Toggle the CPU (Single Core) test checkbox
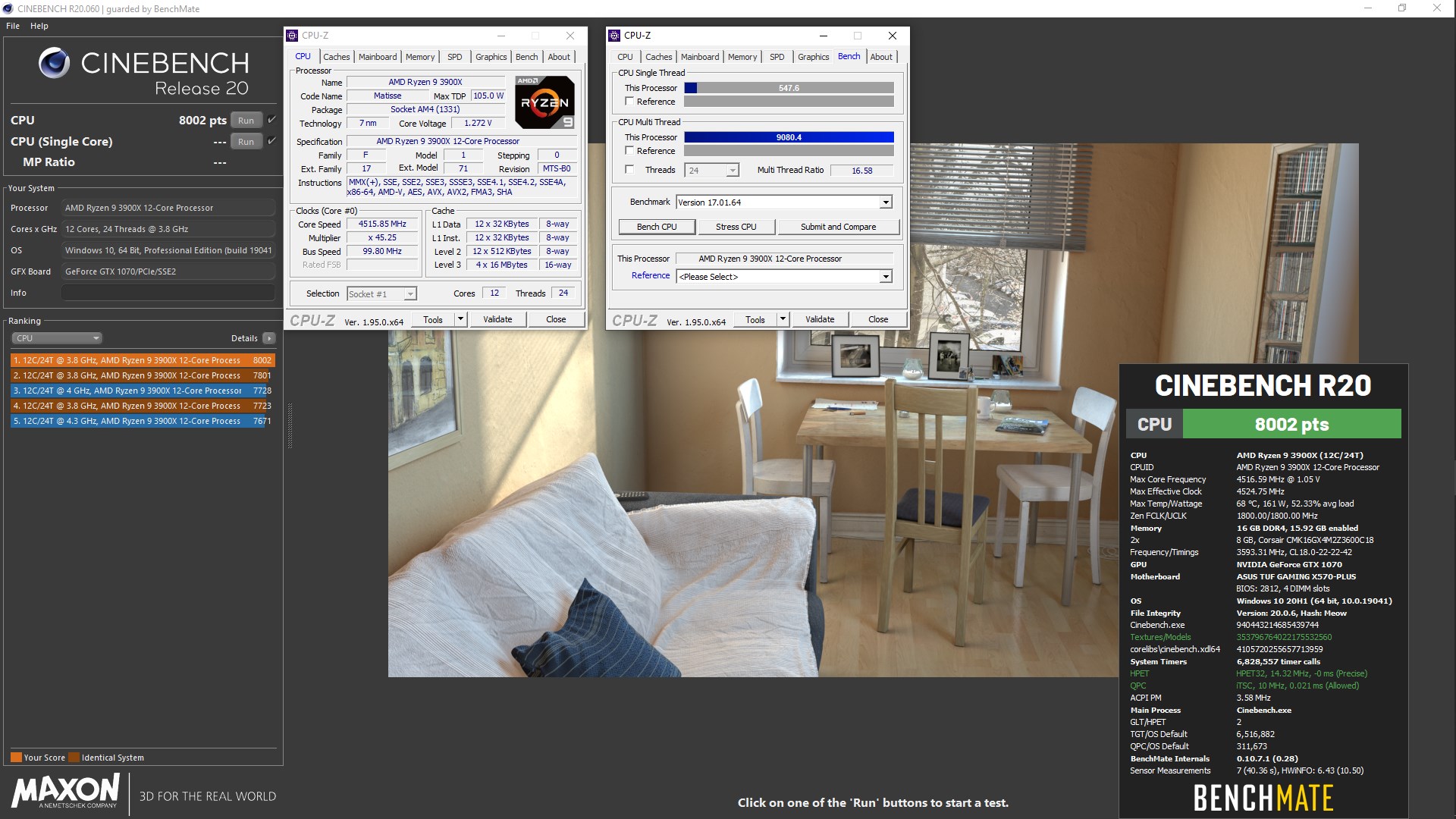The width and height of the screenshot is (1456, 819). pyautogui.click(x=271, y=141)
